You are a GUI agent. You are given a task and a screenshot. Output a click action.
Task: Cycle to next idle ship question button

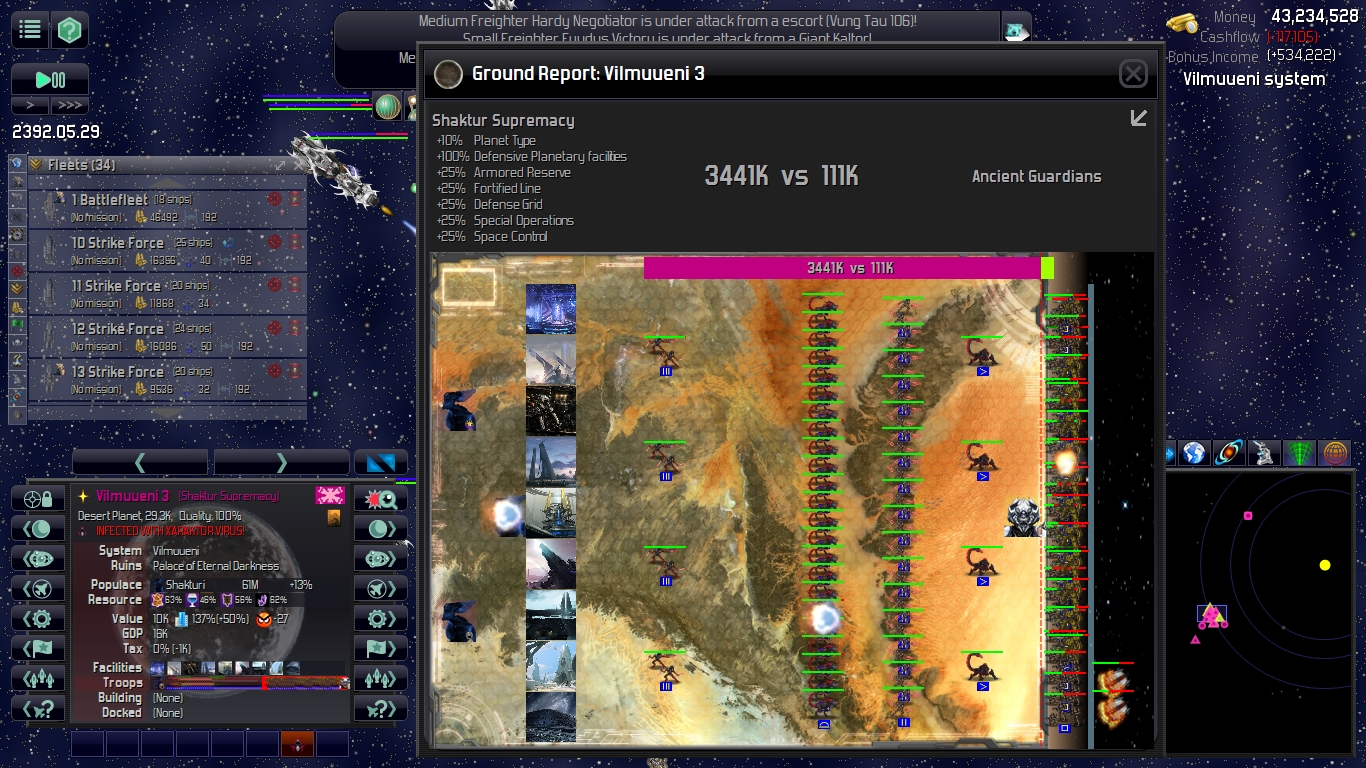click(381, 709)
